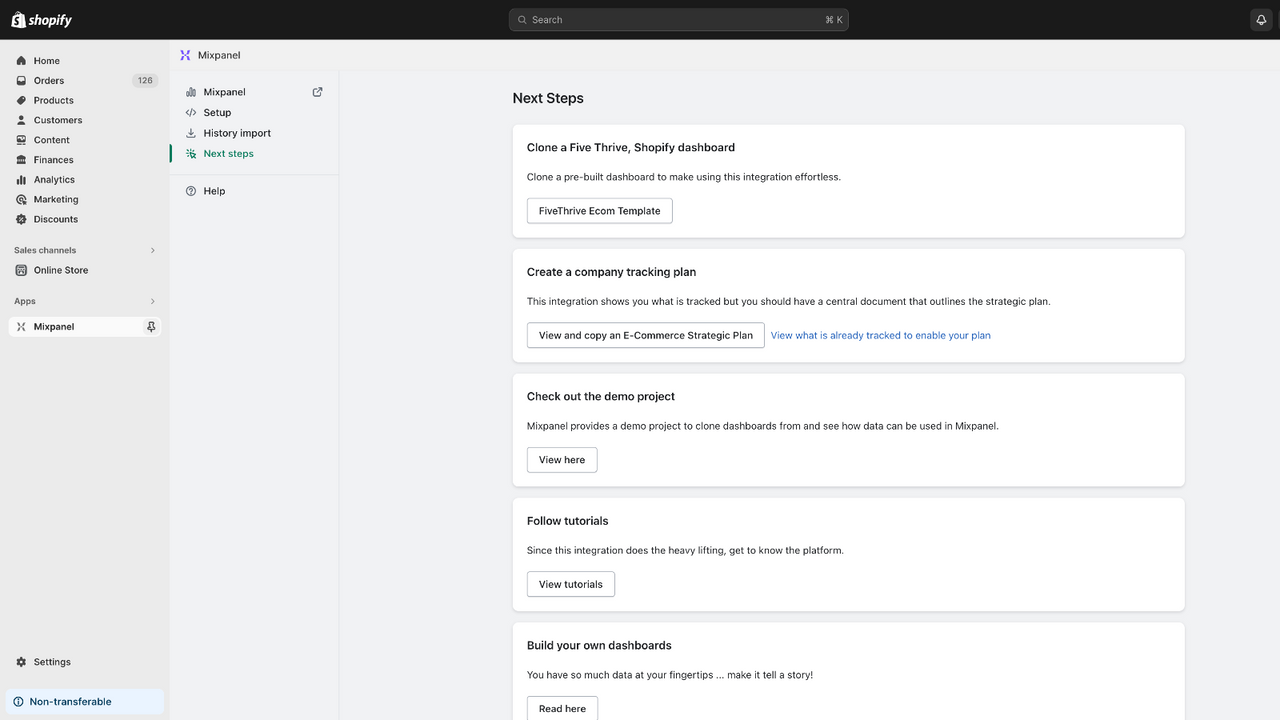The image size is (1280, 720).
Task: Click the Mixpanel logo in page header
Action: pyautogui.click(x=185, y=55)
